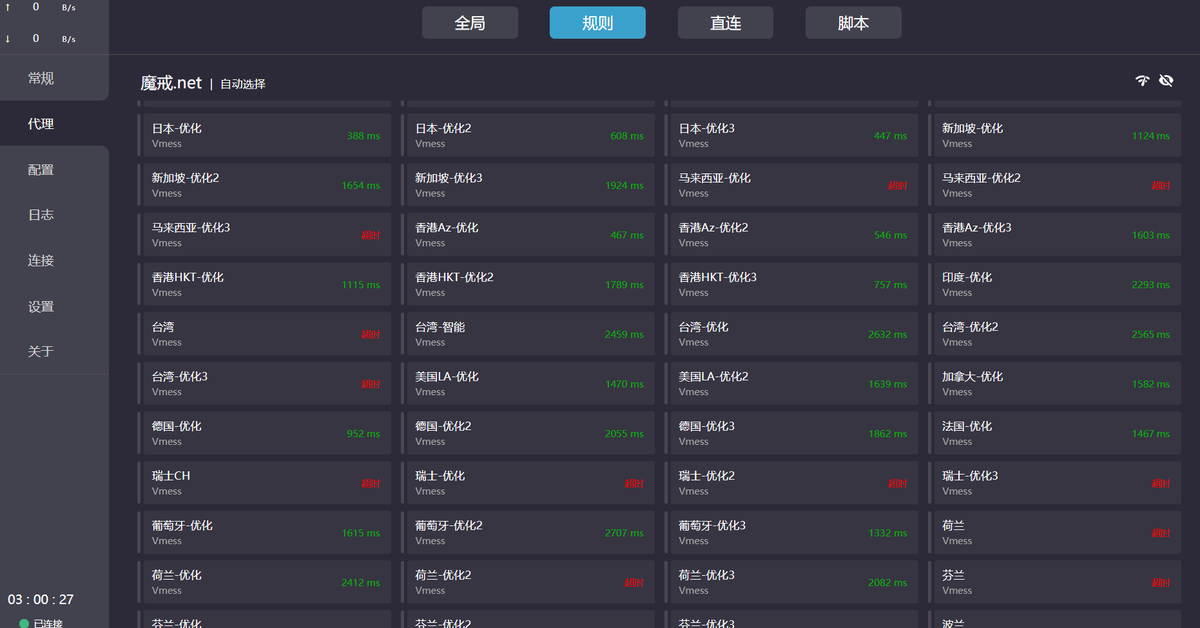Select the 香港HKT-优化 proxy node
Screen dimensions: 1200x628
coord(264,284)
